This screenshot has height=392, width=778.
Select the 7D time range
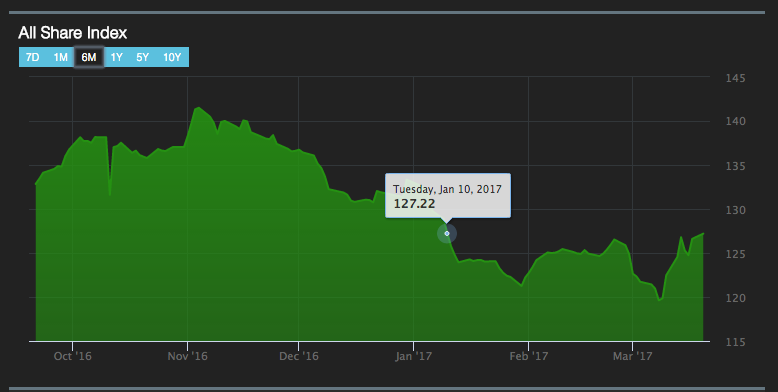coord(33,57)
